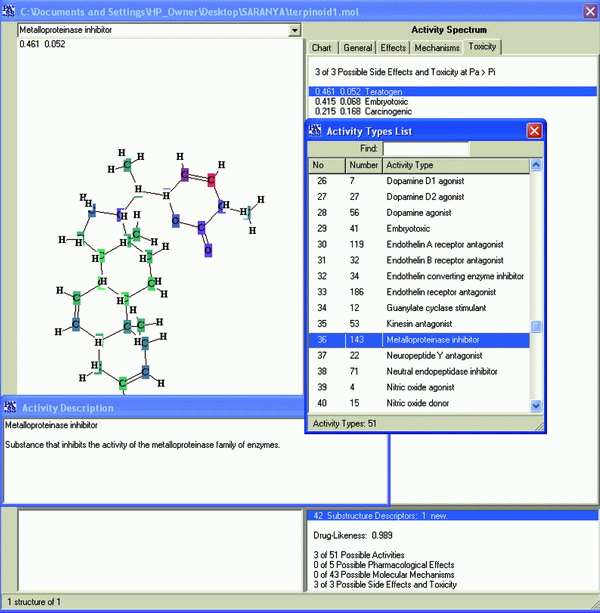This screenshot has height=613, width=600.
Task: Select Nitric oxide agonist row
Action: 419,387
